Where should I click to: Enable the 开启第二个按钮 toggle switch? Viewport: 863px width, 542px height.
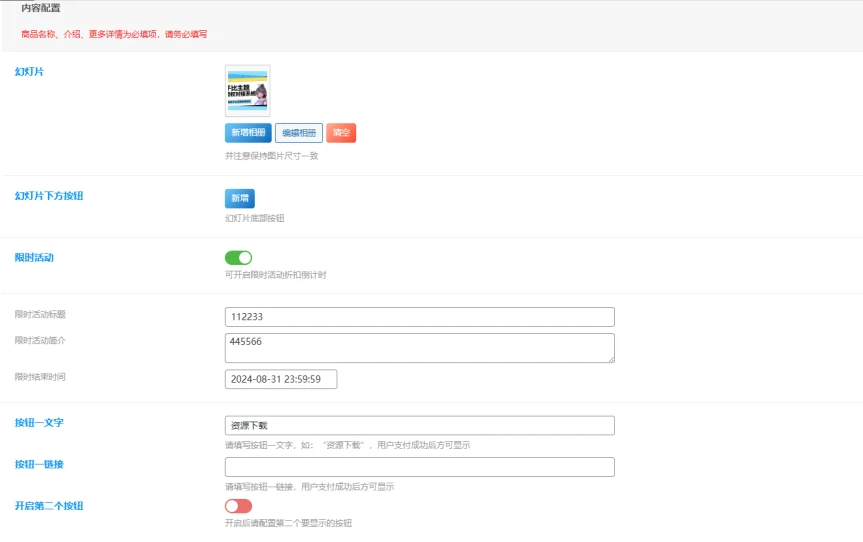(239, 506)
